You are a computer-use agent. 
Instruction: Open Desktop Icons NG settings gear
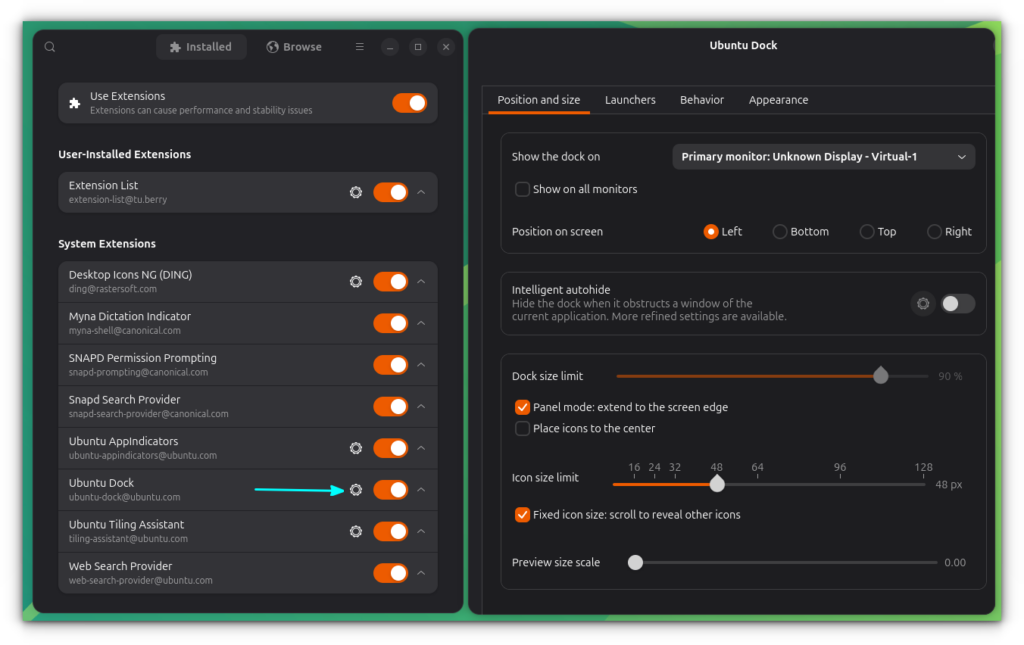tap(356, 281)
